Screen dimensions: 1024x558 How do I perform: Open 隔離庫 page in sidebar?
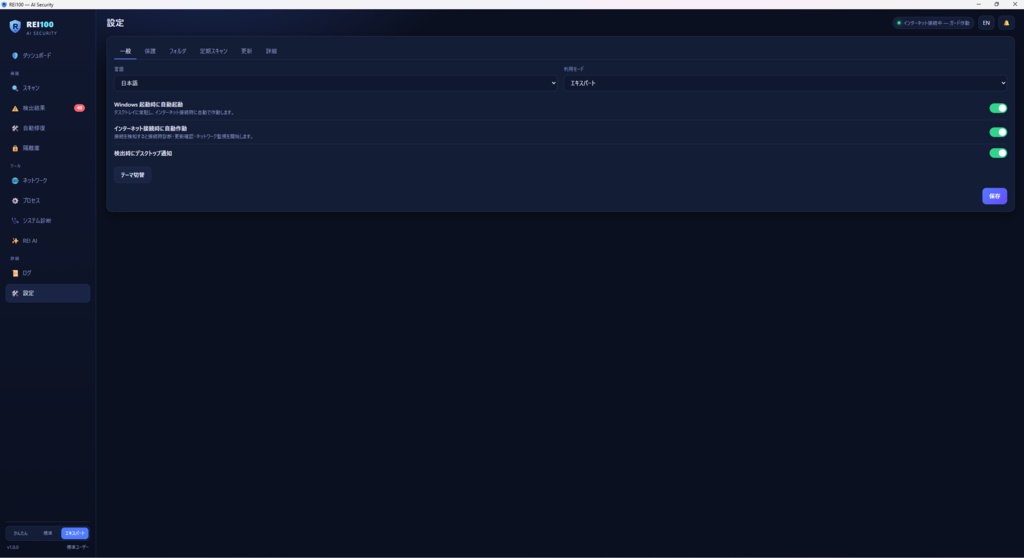tap(48, 148)
